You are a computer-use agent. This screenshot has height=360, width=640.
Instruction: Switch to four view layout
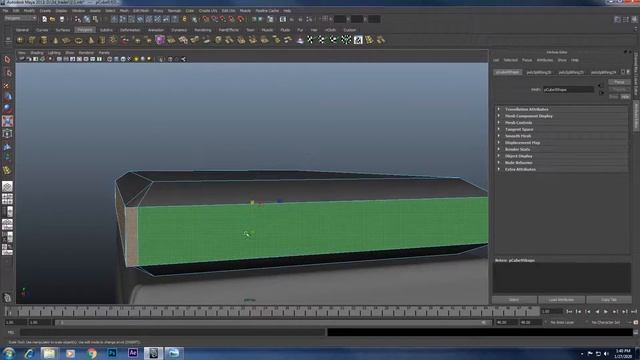coord(7,199)
